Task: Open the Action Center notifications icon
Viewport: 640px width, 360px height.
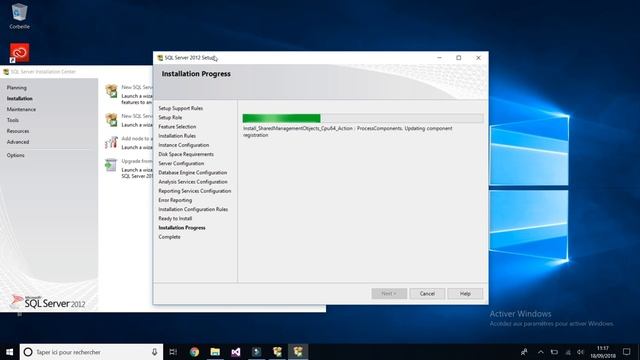Action: [x=627, y=352]
